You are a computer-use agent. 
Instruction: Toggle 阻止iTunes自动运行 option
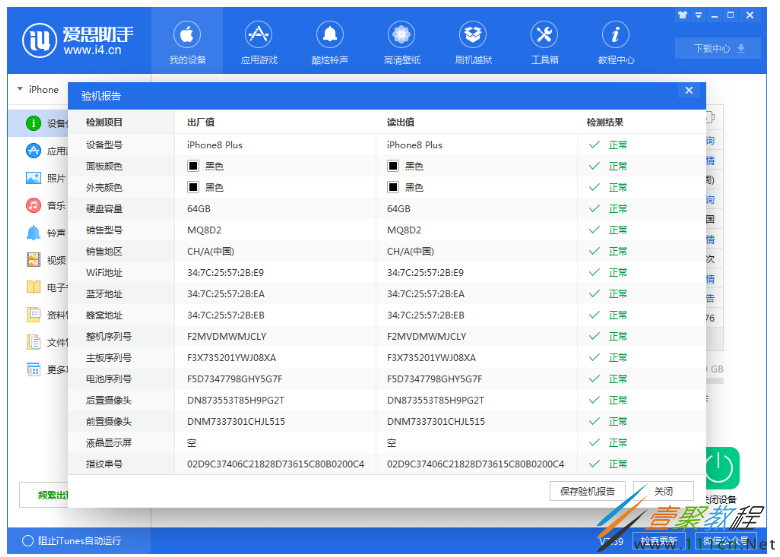click(28, 541)
